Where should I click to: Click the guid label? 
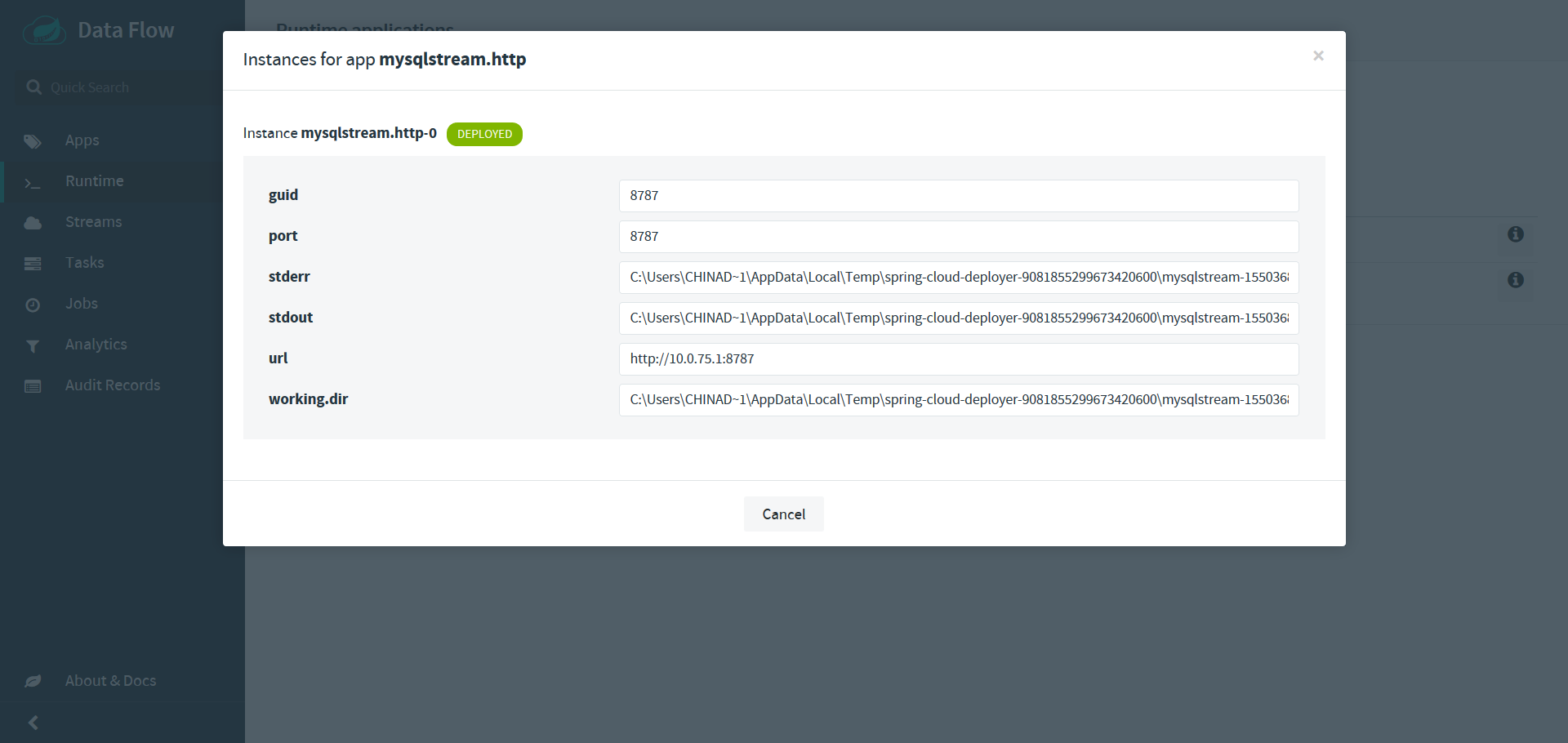point(283,195)
